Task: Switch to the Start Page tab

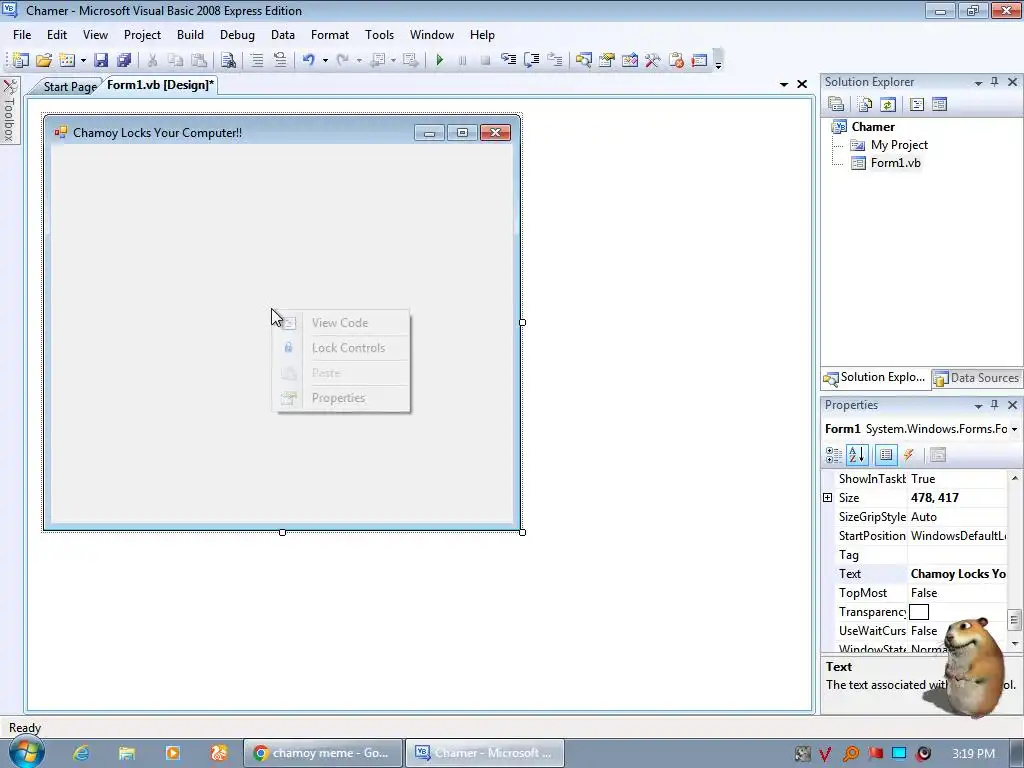Action: tap(69, 86)
